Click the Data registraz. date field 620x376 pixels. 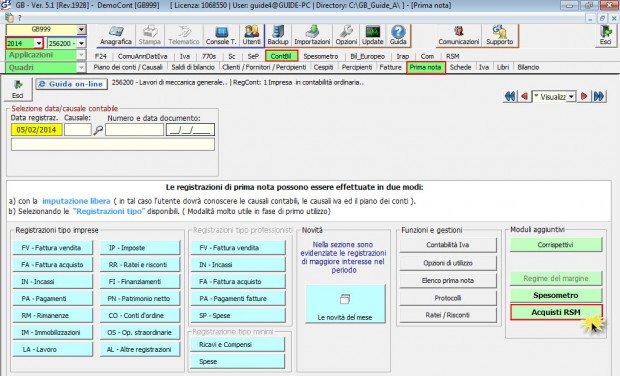[x=36, y=130]
